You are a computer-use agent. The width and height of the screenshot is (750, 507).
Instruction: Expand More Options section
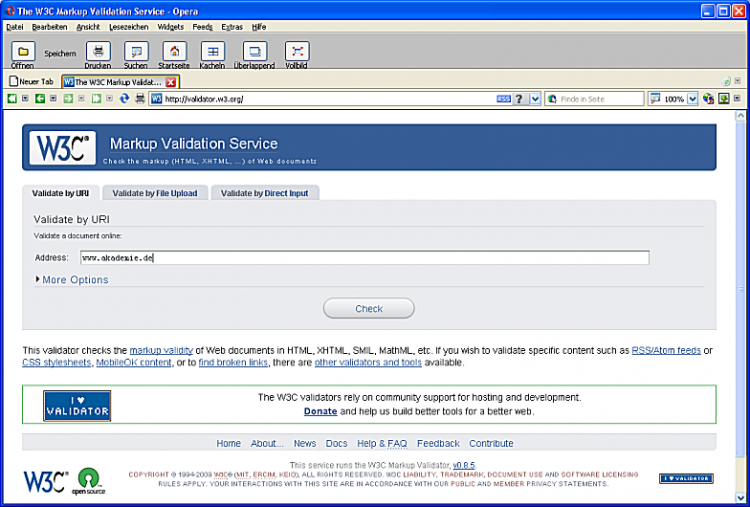pyautogui.click(x=71, y=280)
